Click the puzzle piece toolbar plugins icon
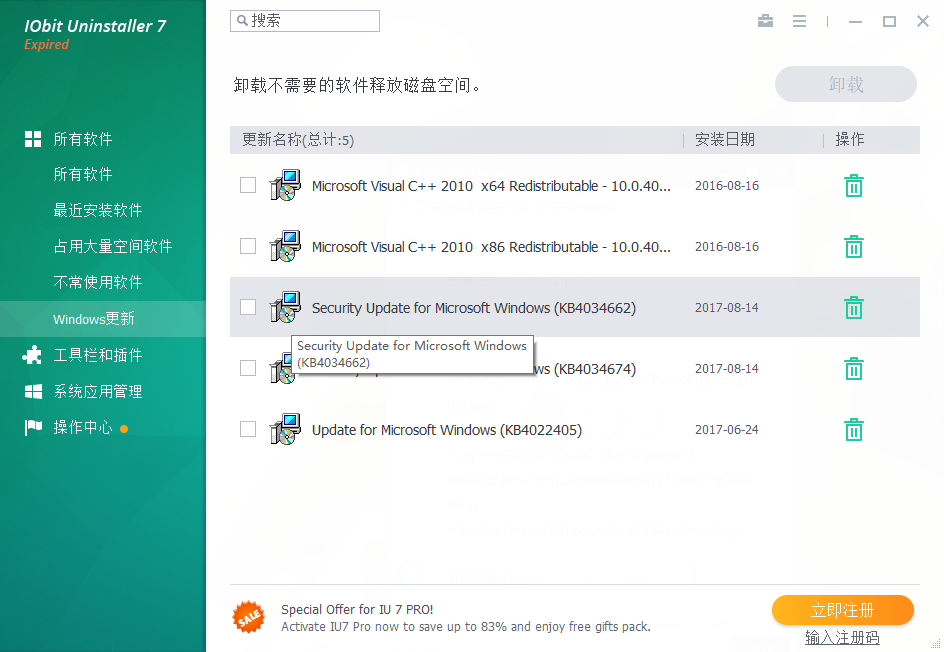The width and height of the screenshot is (944, 652). click(x=32, y=355)
